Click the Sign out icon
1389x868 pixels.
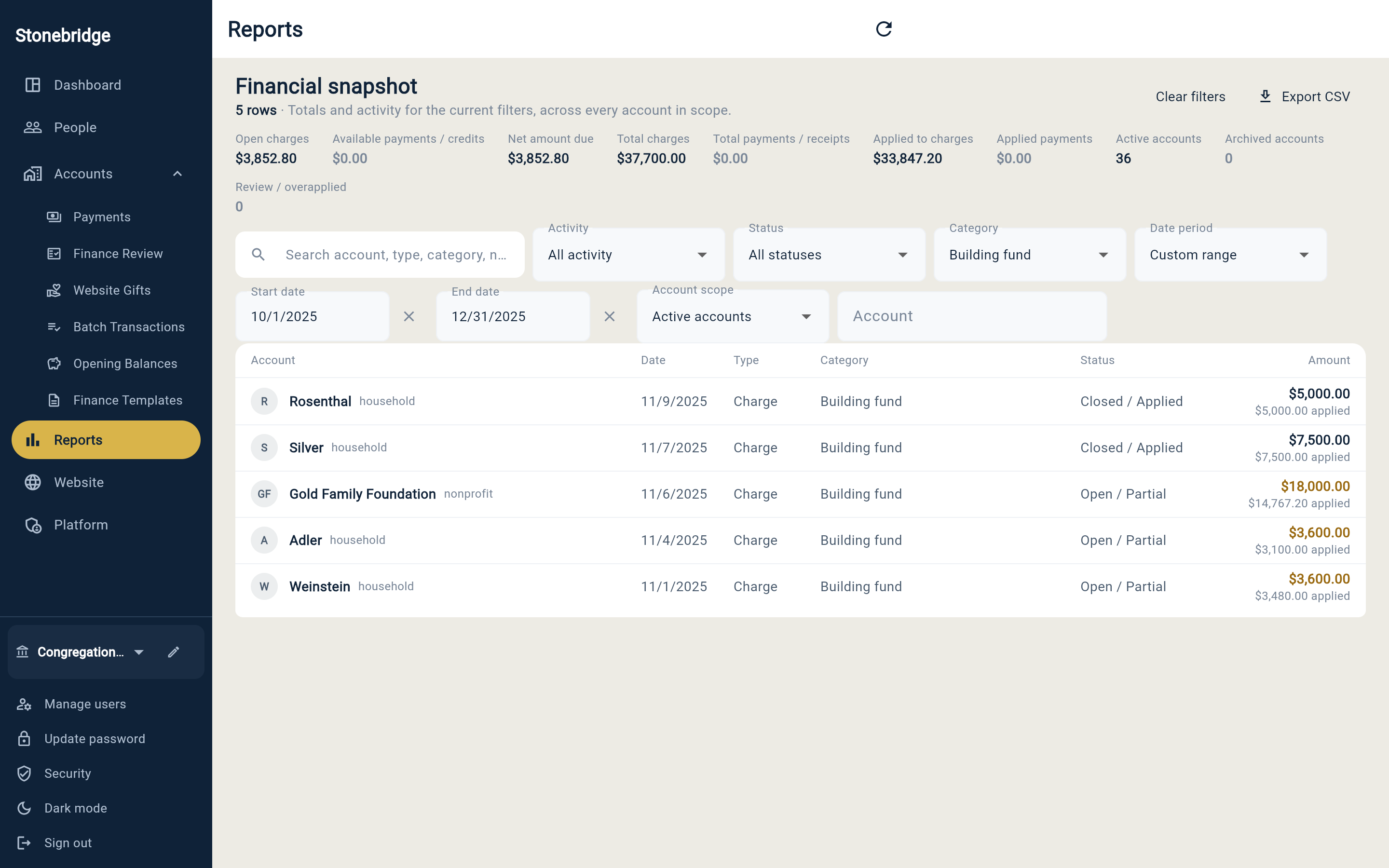pyautogui.click(x=24, y=843)
